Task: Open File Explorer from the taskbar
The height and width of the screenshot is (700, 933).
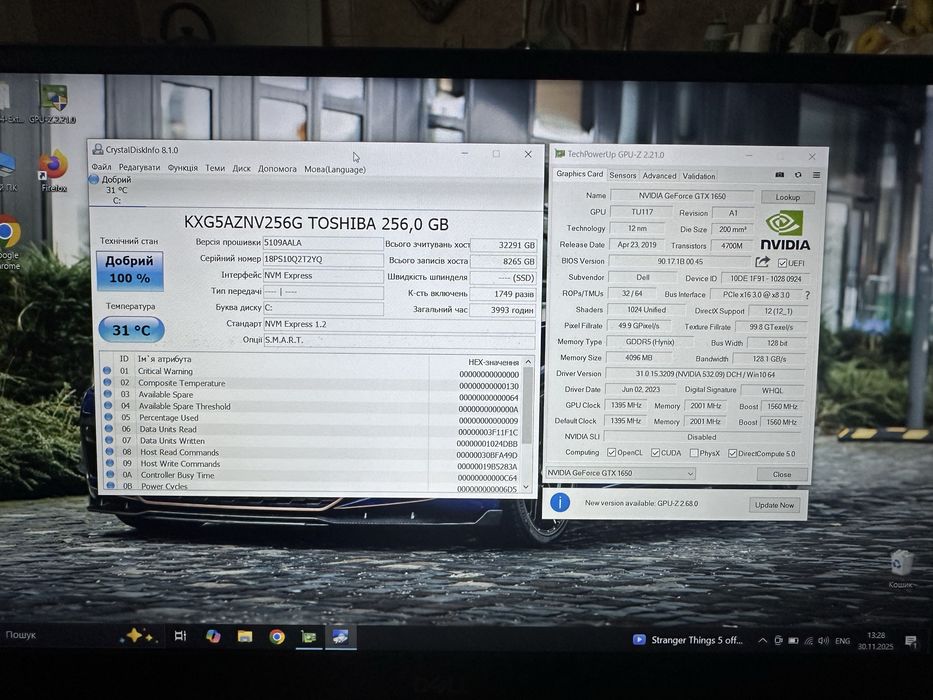Action: [245, 636]
